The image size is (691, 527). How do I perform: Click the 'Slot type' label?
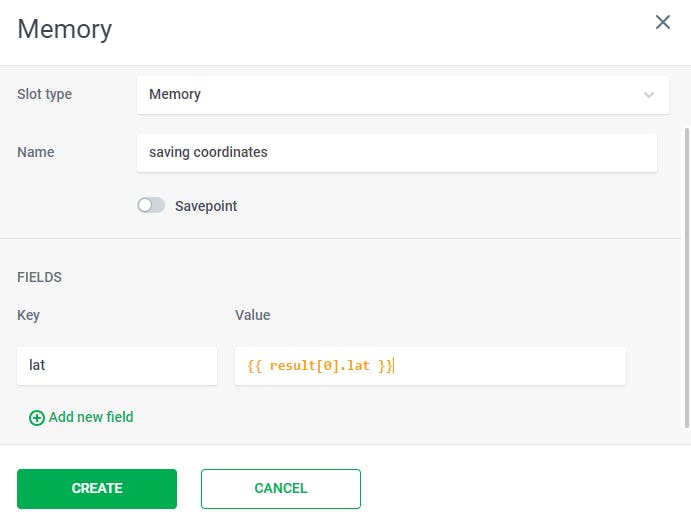click(45, 94)
